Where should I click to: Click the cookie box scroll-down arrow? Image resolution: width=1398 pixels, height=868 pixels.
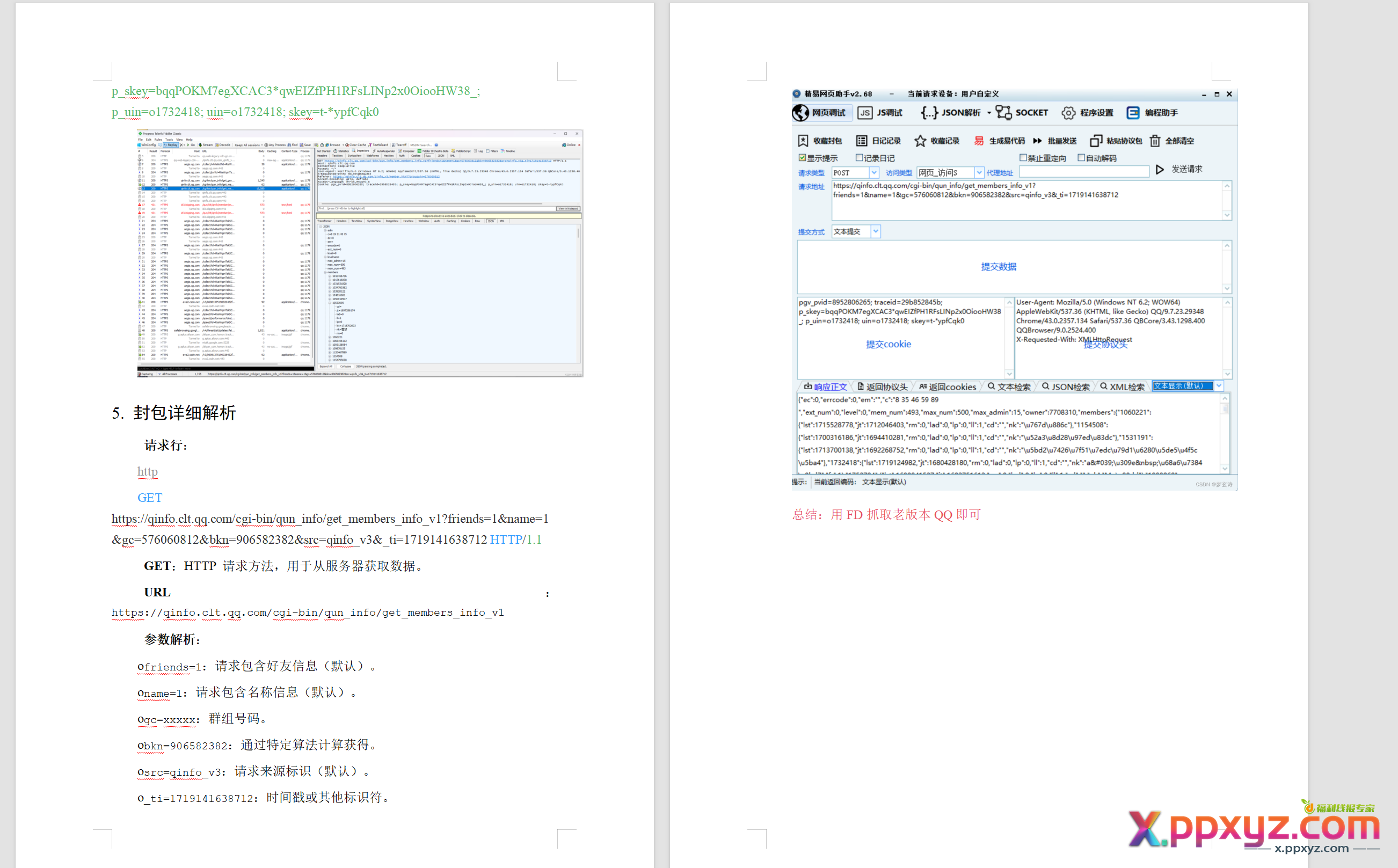tap(1009, 373)
